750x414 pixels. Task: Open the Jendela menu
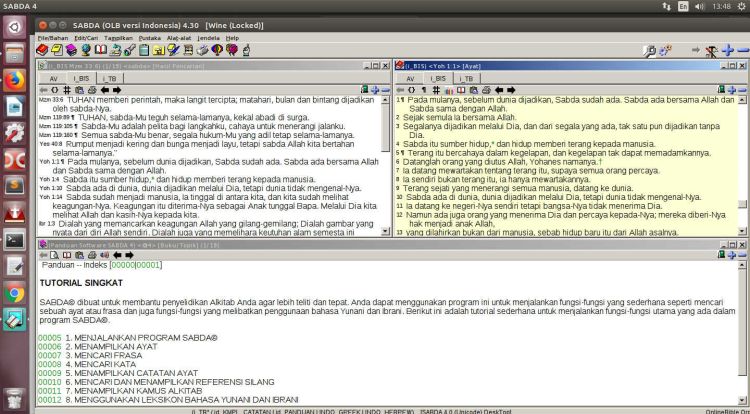[x=209, y=38]
